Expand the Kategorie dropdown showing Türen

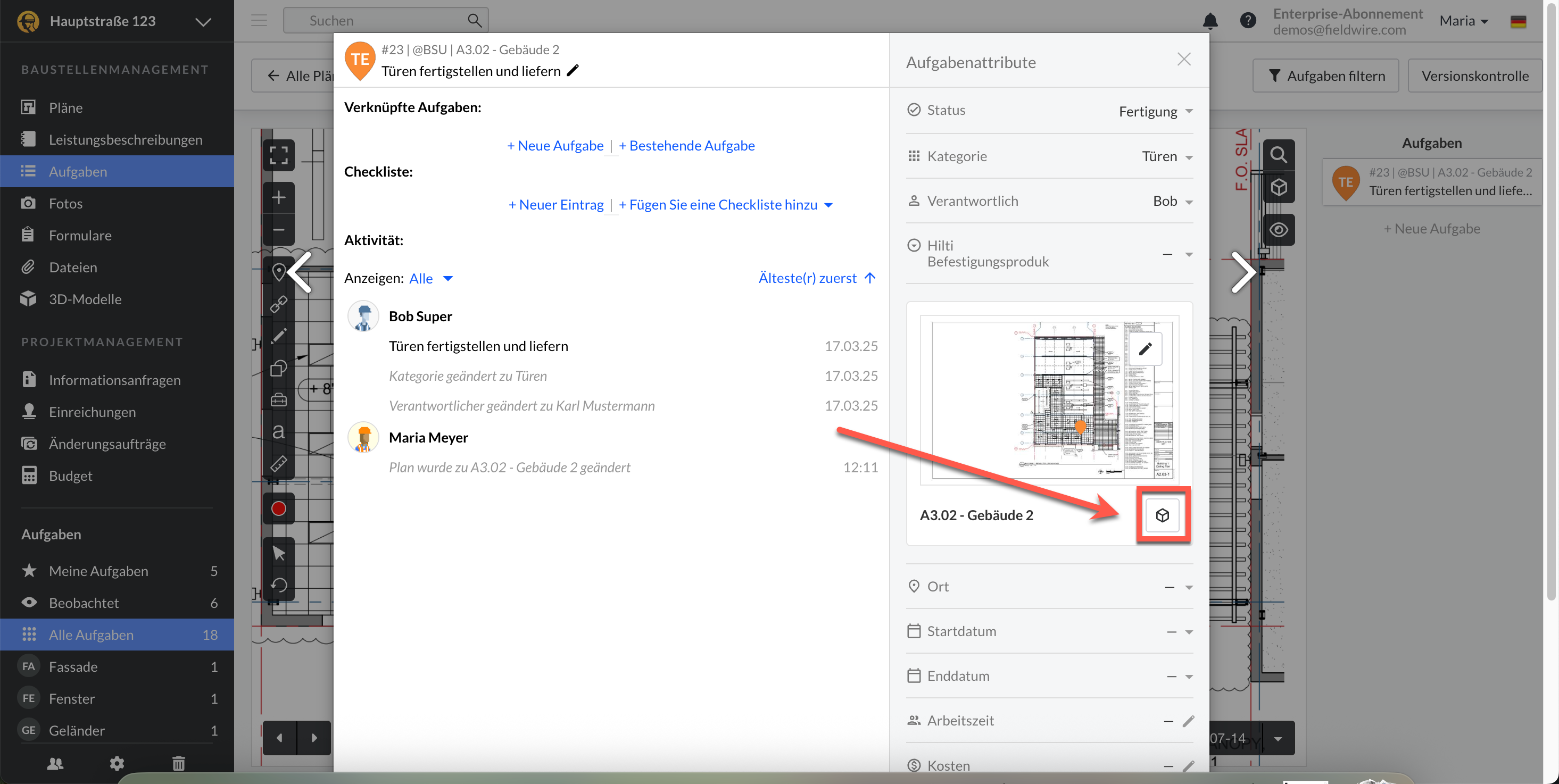click(x=1166, y=157)
